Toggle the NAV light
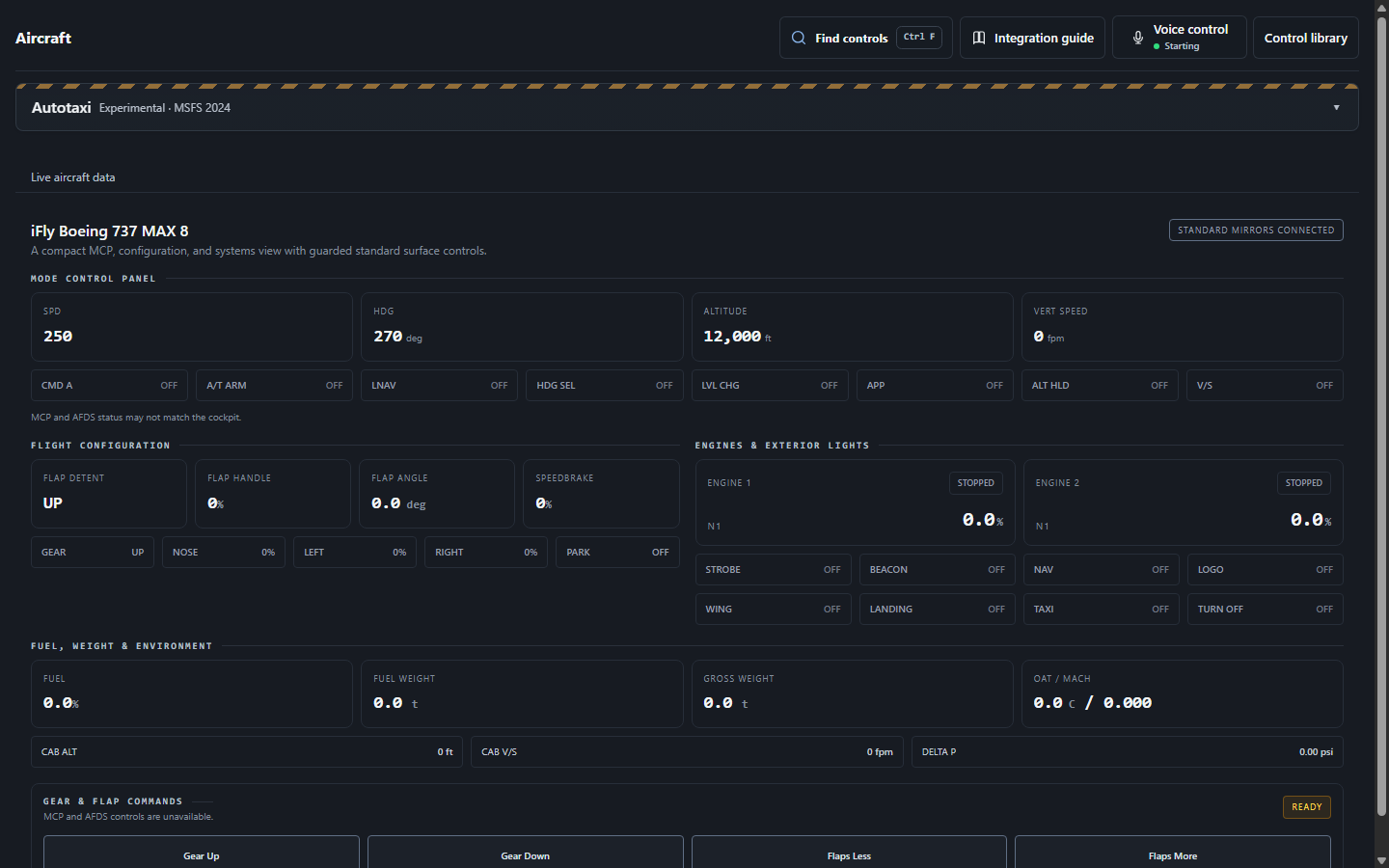Viewport: 1389px width, 868px height. (1101, 570)
